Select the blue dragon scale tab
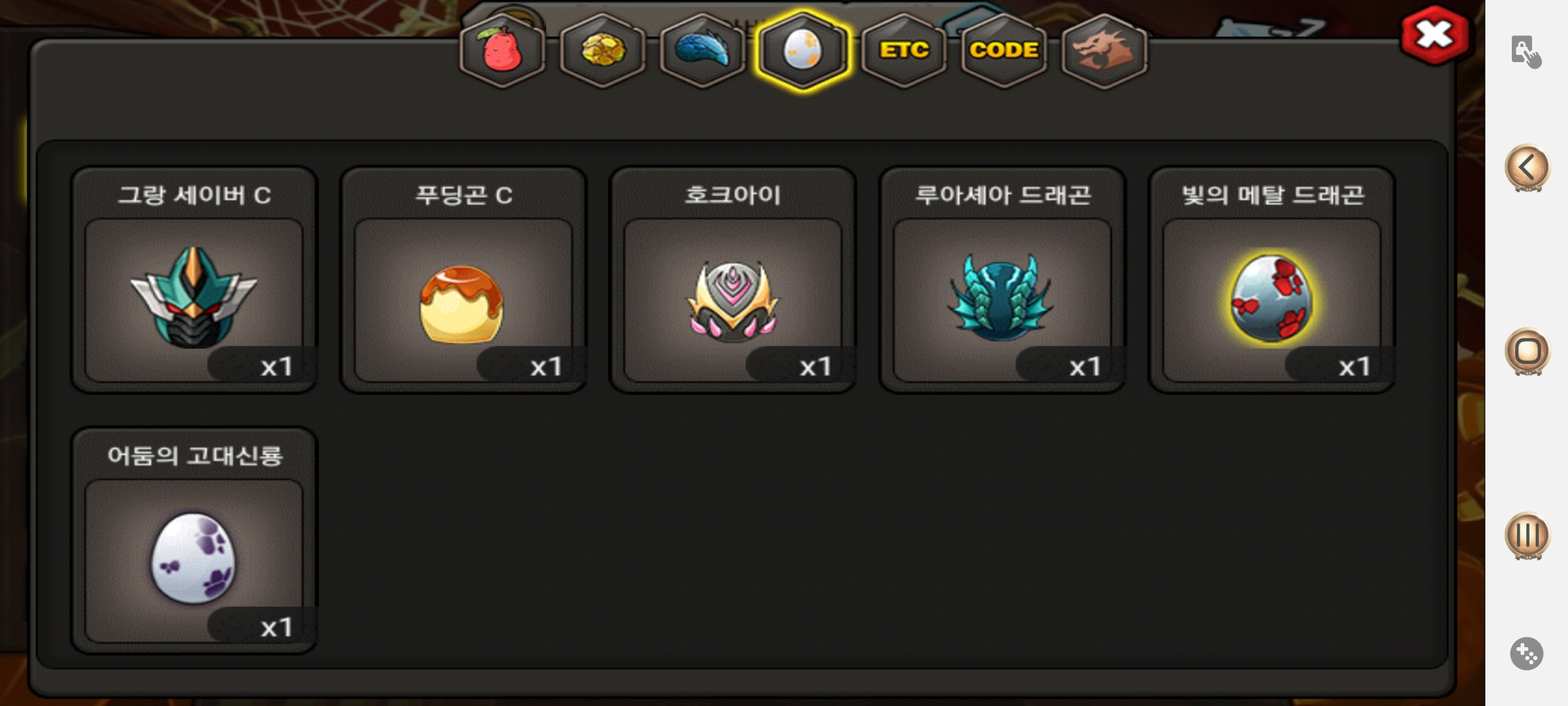 702,51
